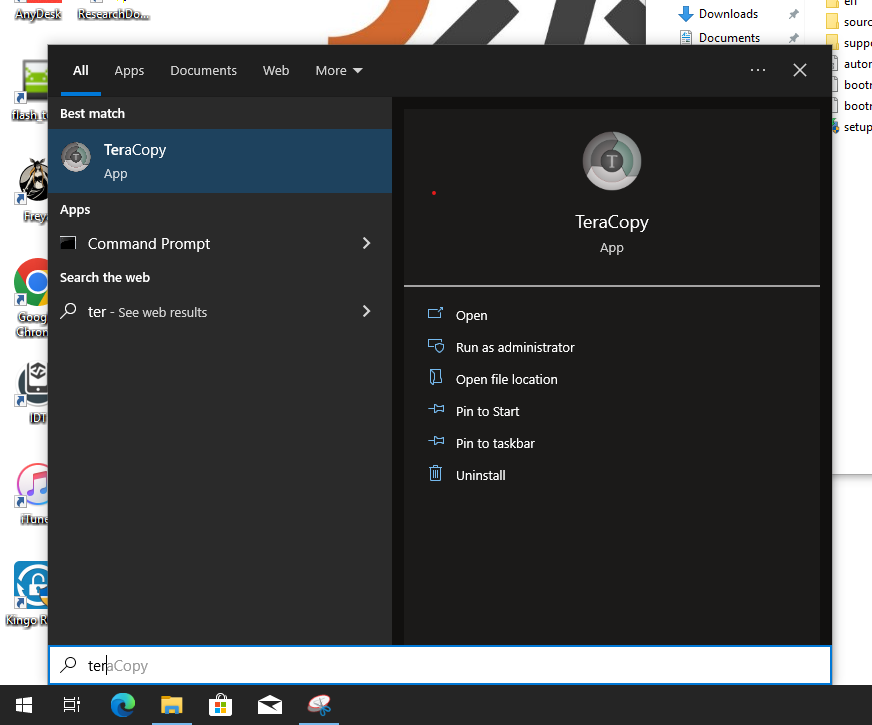
Task: Unpin Documents using its pin icon
Action: [794, 38]
